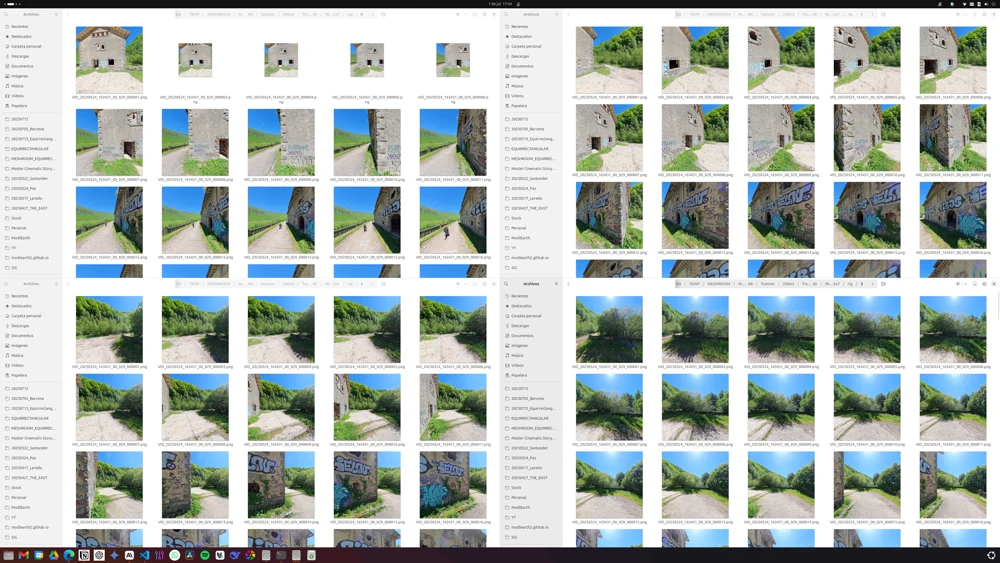
Task: Click TEMP in the bottom-left window path bar
Action: (194, 284)
